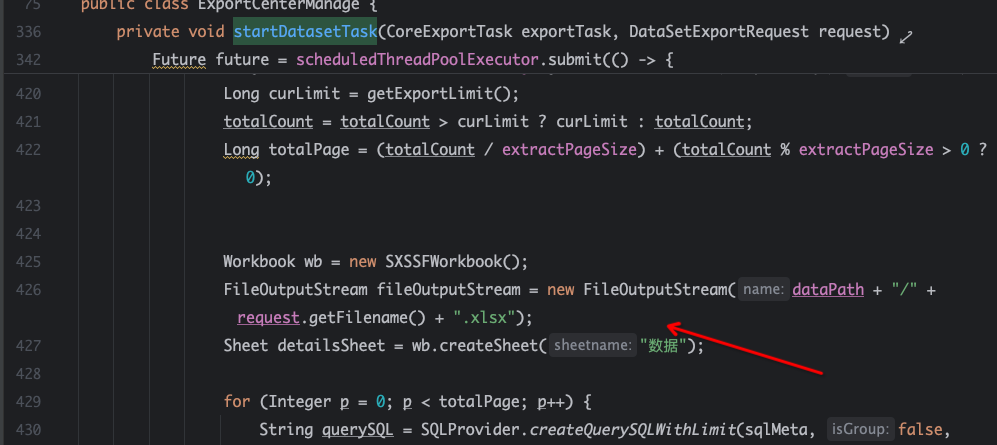Image resolution: width=997 pixels, height=445 pixels.
Task: Click the "数据" string literal
Action: (x=667, y=346)
